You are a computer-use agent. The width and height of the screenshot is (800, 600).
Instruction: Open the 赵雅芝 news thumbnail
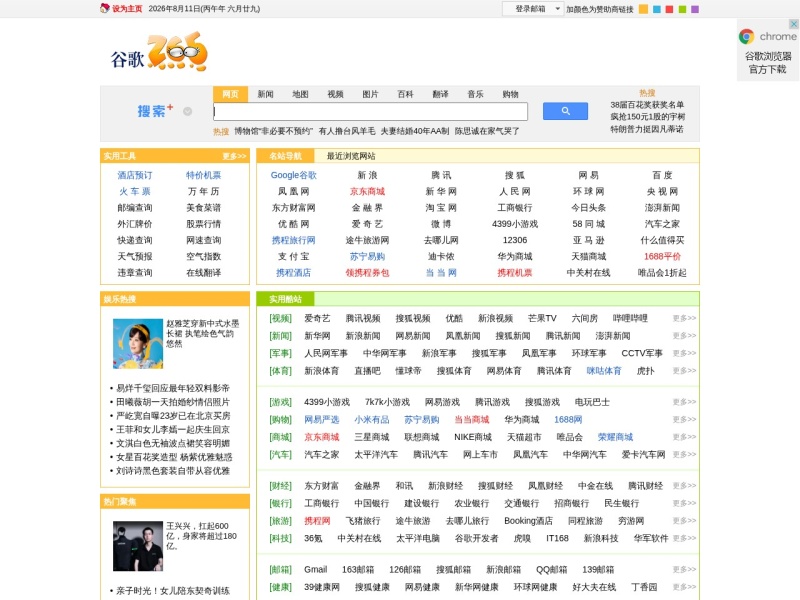pyautogui.click(x=138, y=344)
